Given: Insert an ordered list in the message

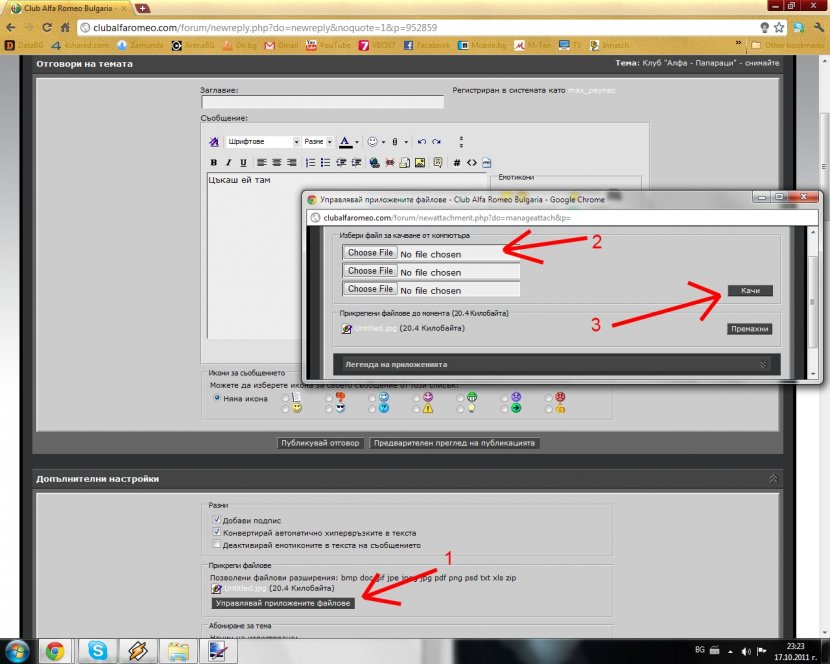Looking at the screenshot, I should point(310,162).
